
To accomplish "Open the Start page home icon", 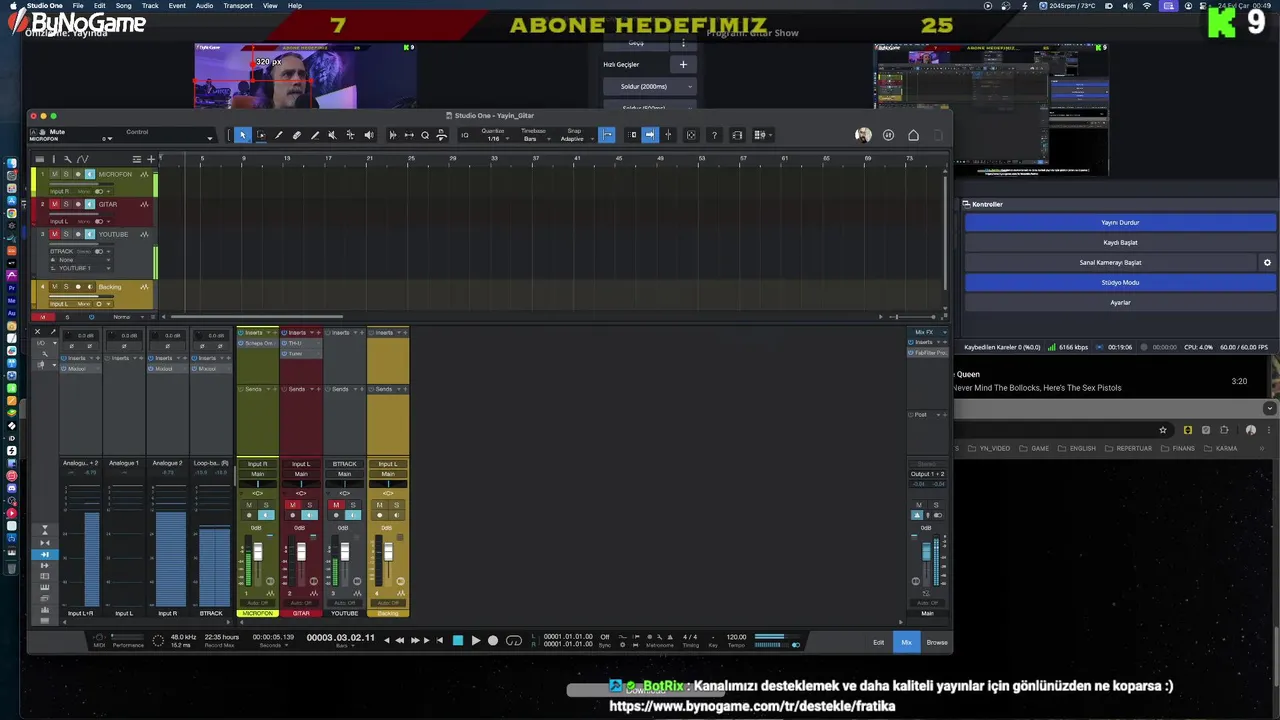I will 913,135.
